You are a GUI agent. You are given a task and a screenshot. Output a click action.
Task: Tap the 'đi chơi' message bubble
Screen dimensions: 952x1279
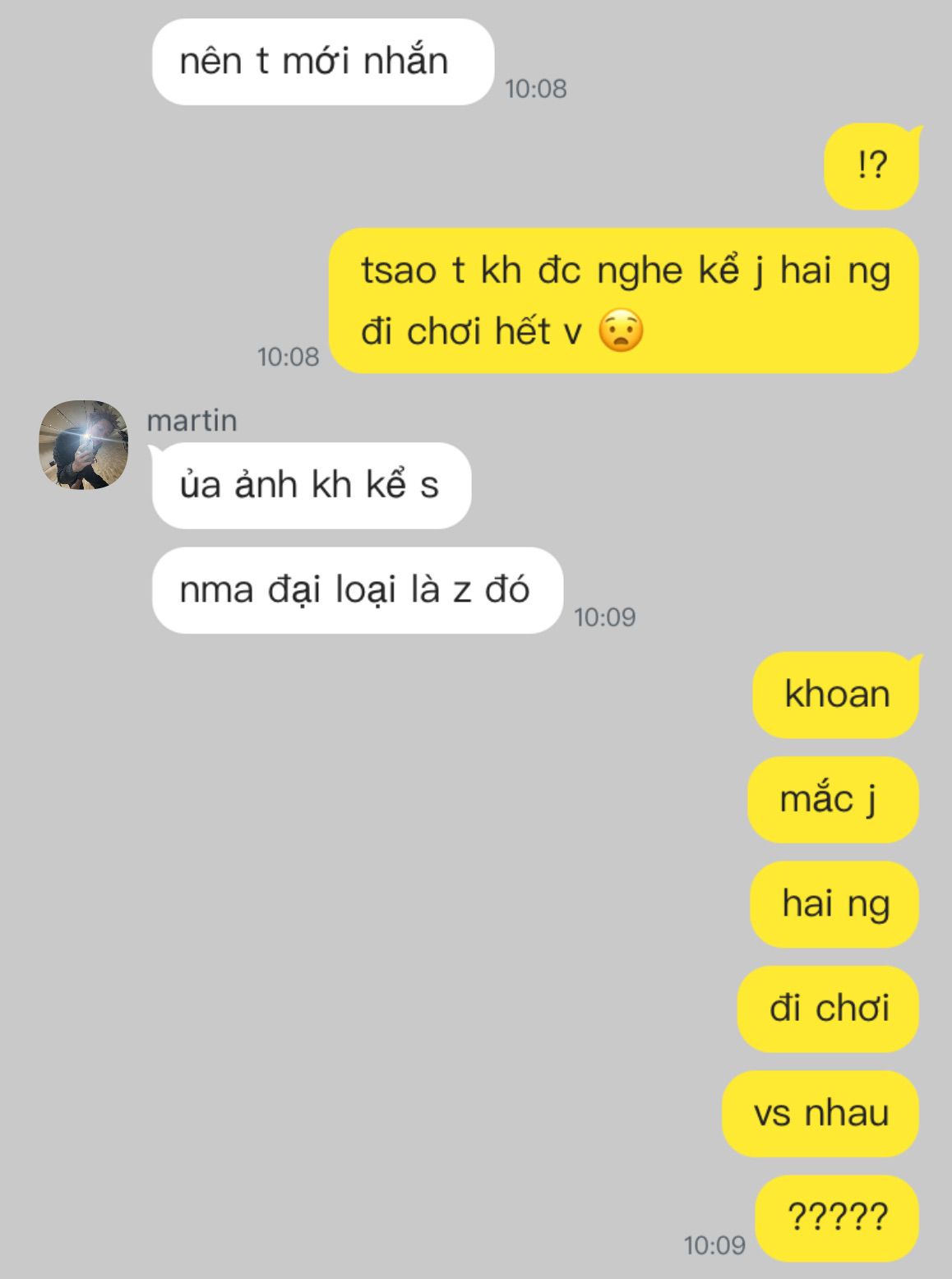(828, 1009)
